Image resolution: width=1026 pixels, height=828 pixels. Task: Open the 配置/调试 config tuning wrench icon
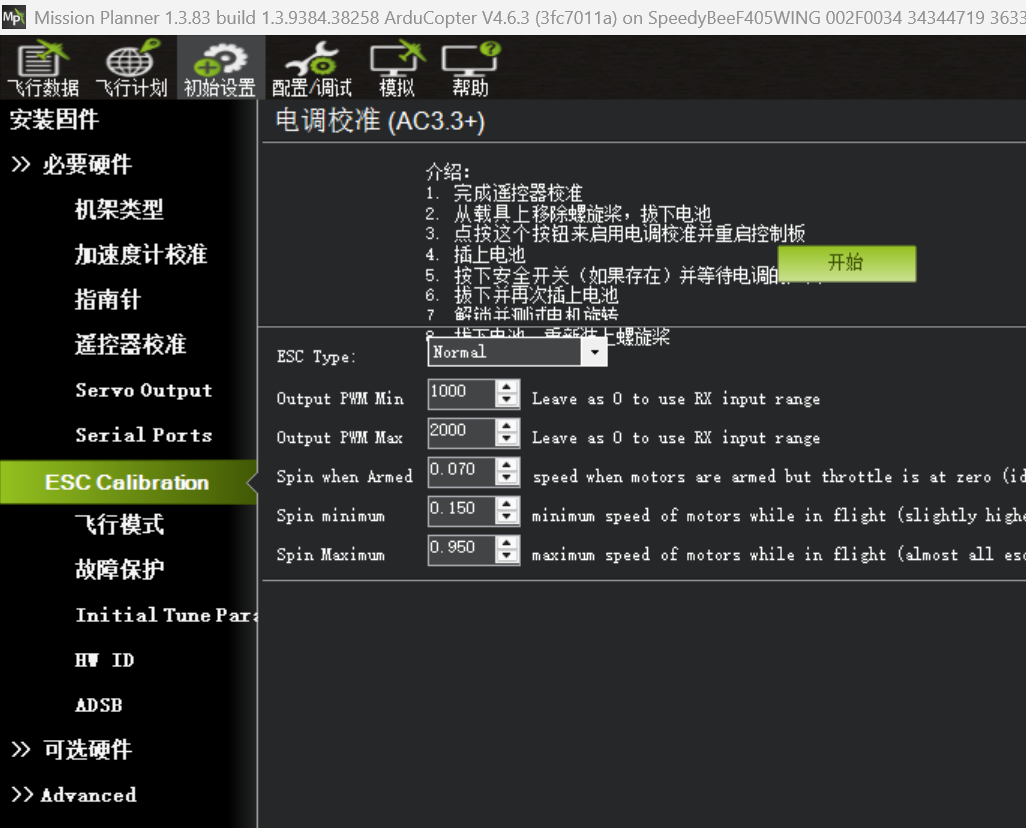(x=311, y=68)
